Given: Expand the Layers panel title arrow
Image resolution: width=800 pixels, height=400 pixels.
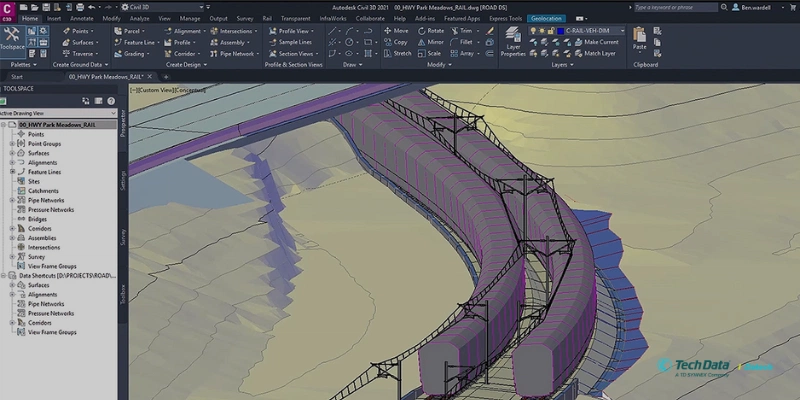Looking at the screenshot, I should (x=572, y=65).
